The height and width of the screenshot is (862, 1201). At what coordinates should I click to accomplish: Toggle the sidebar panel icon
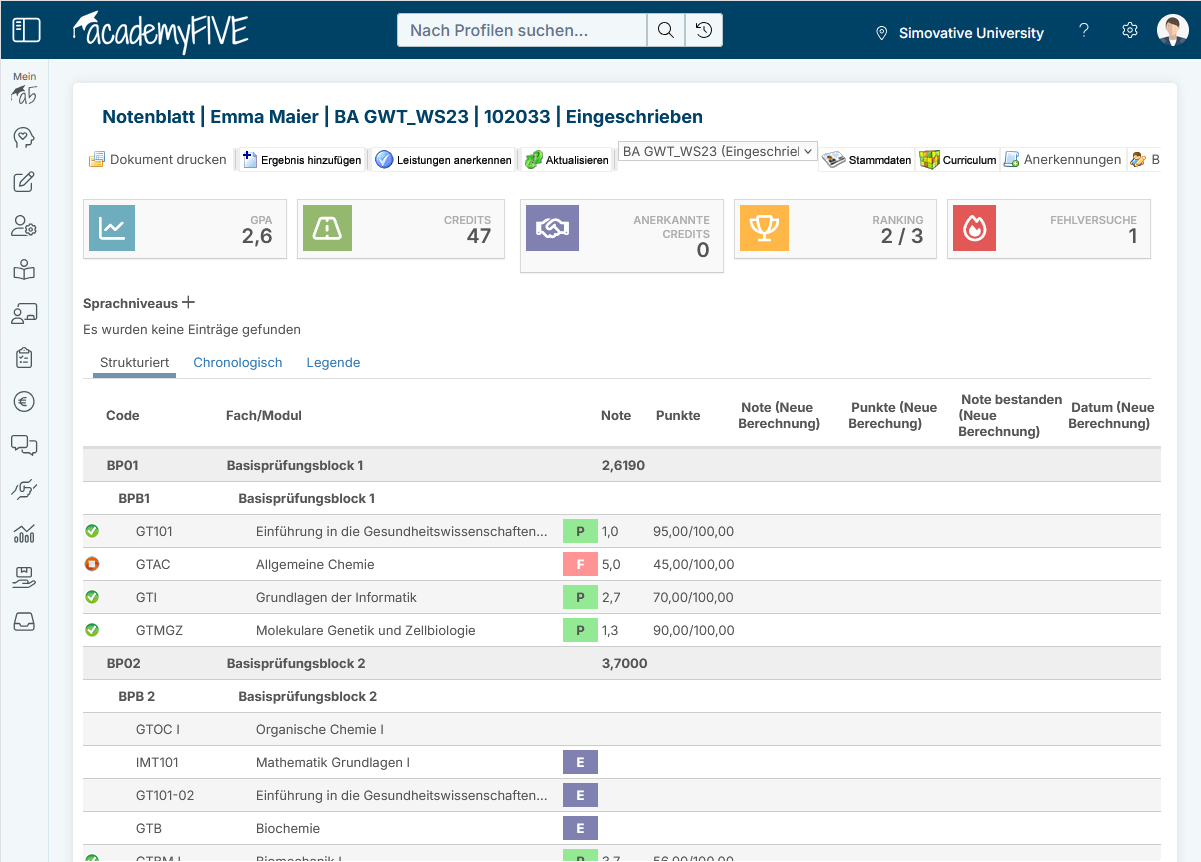(x=26, y=30)
